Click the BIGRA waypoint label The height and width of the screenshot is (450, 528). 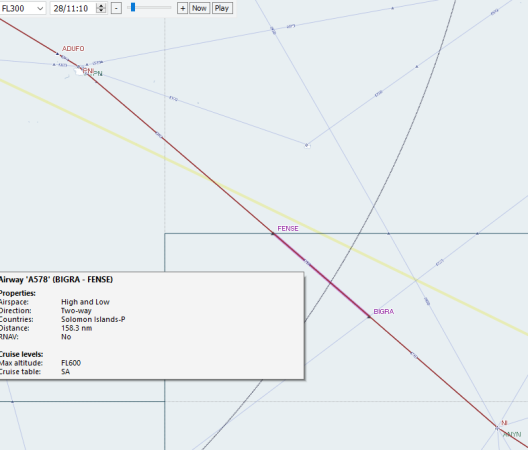384,311
